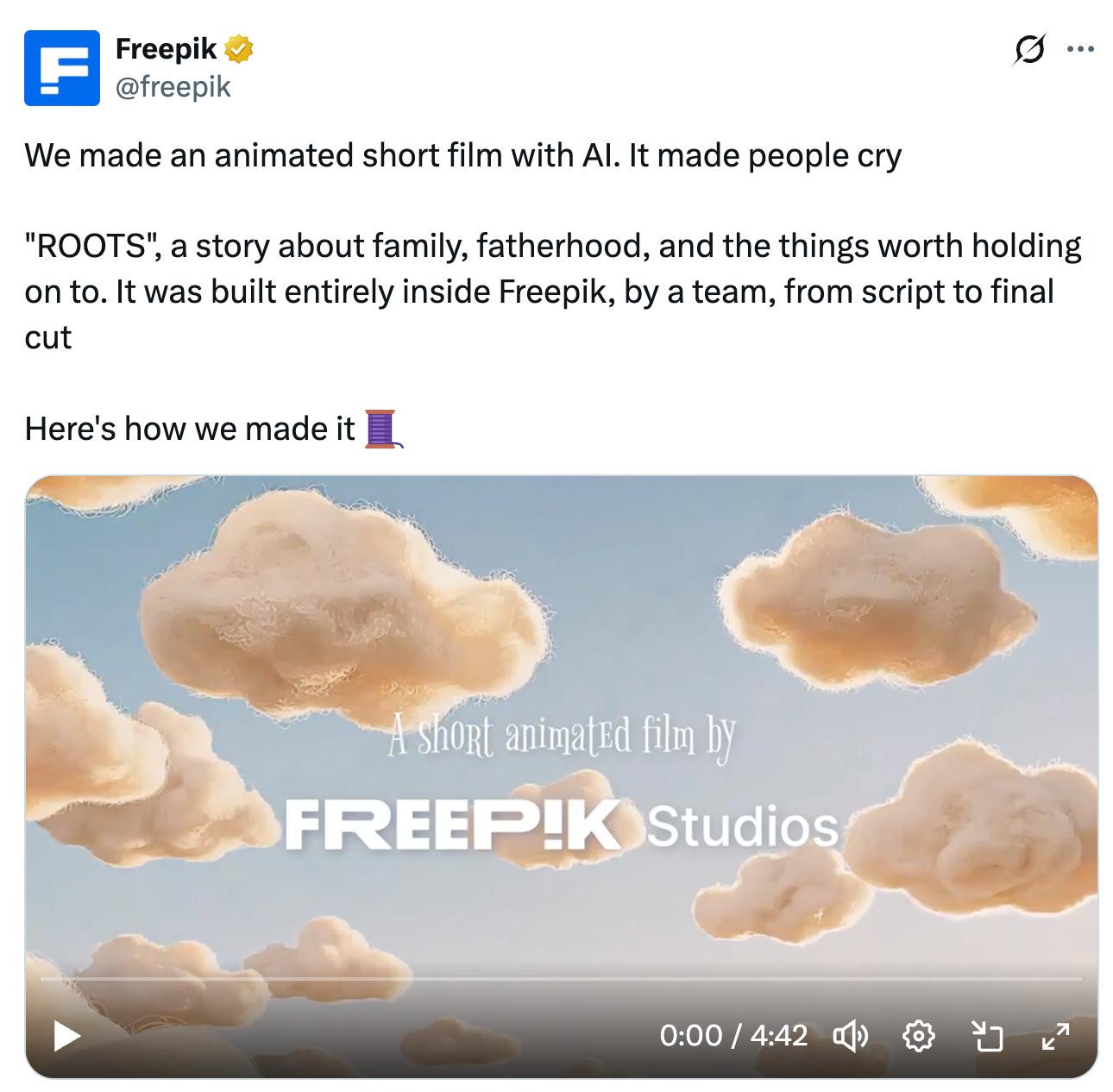Open video settings gear icon
This screenshot has height=1092, width=1113.
(x=919, y=1035)
